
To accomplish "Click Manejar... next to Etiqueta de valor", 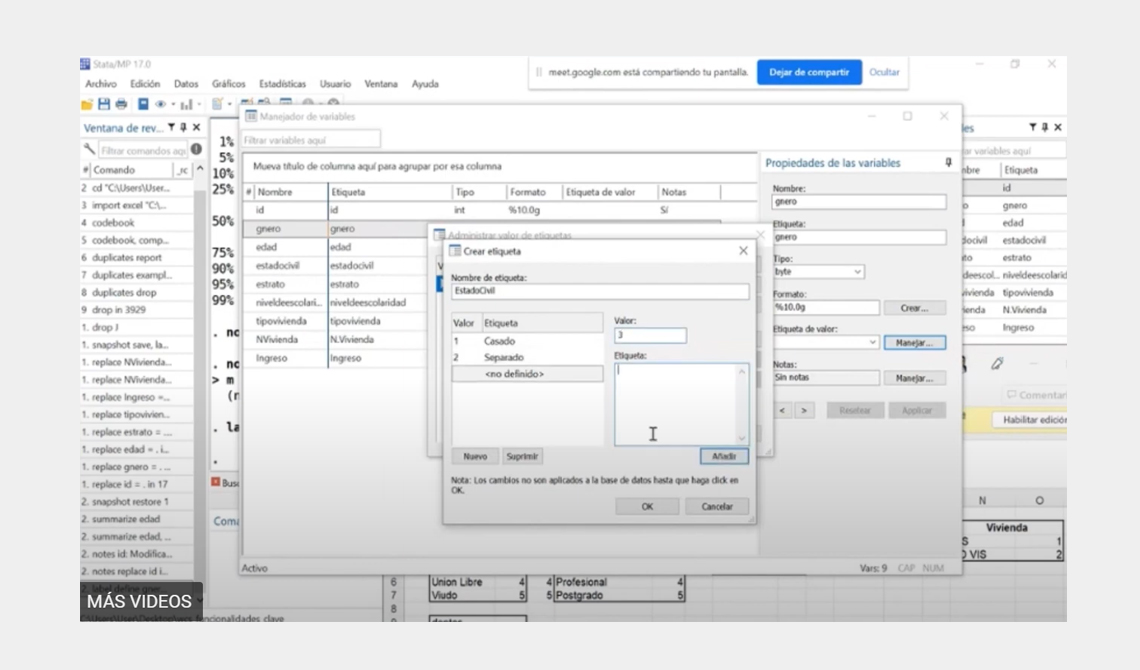I will (914, 342).
